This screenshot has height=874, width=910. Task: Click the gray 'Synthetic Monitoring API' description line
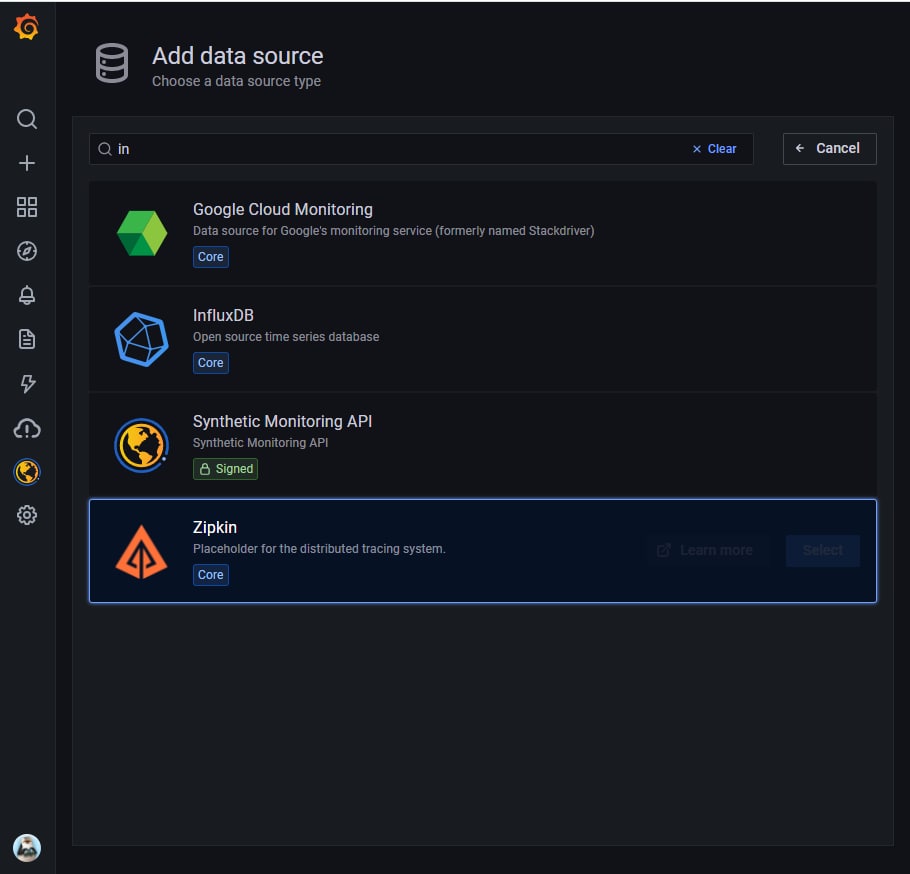261,443
